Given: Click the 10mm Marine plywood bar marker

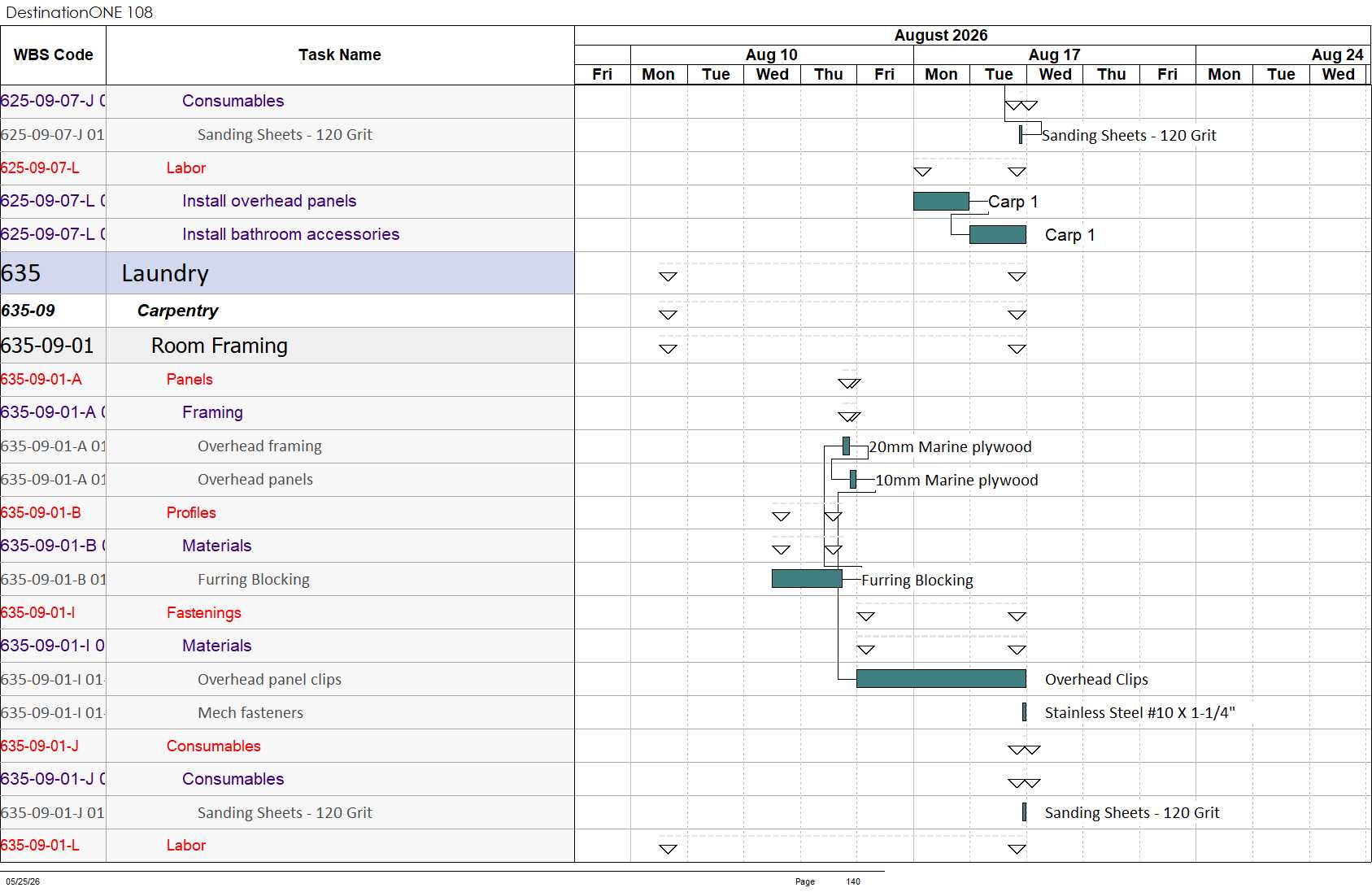Looking at the screenshot, I should pyautogui.click(x=853, y=480).
